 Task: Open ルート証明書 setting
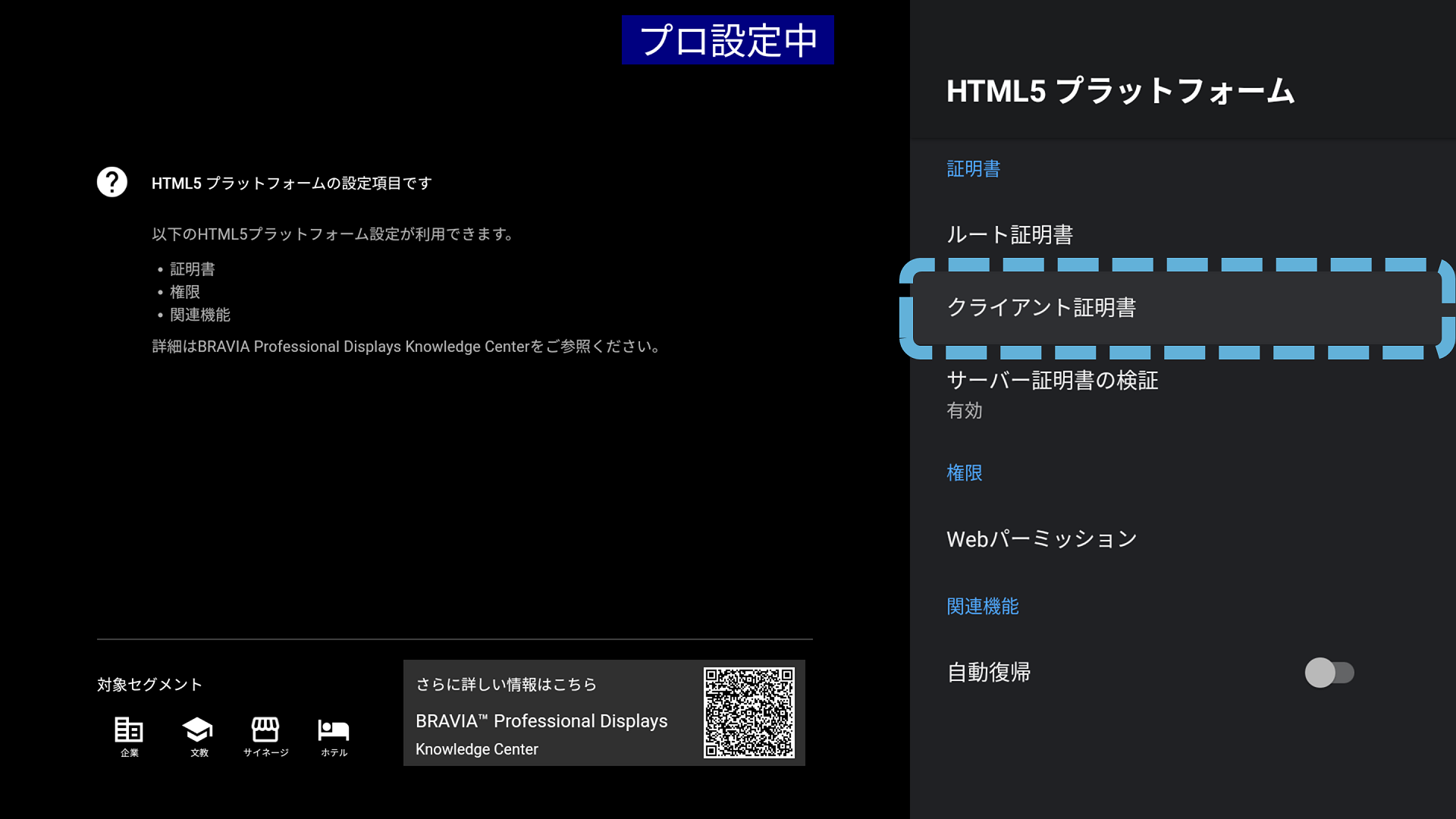[1009, 234]
